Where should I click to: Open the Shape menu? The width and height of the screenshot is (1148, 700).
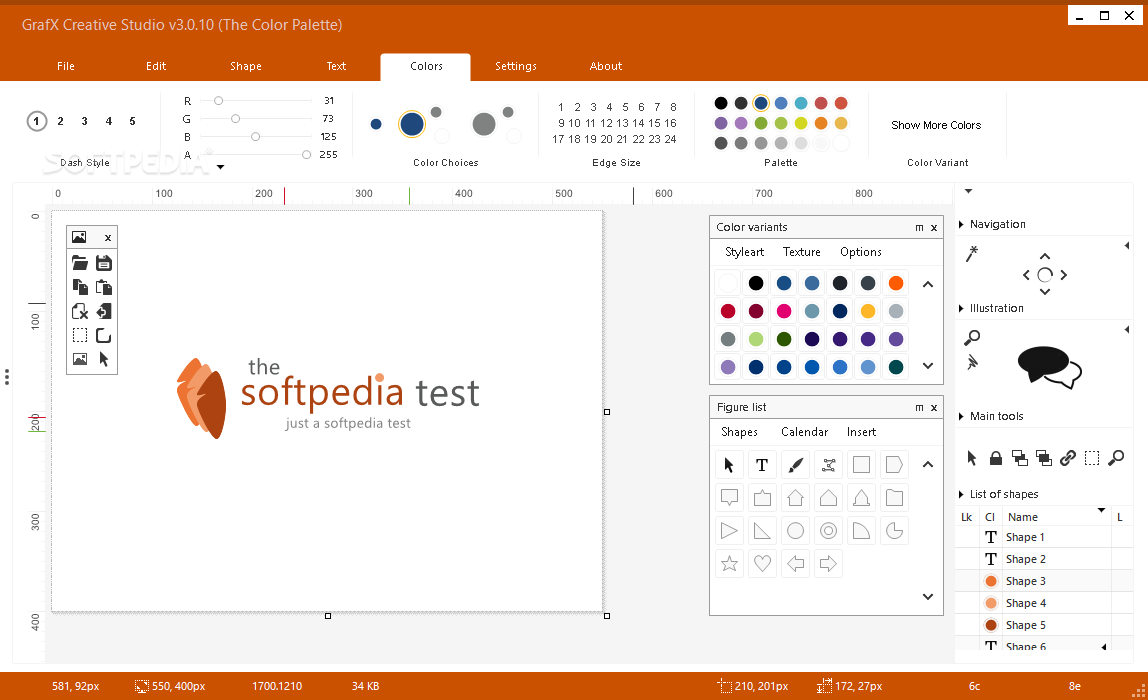[246, 66]
